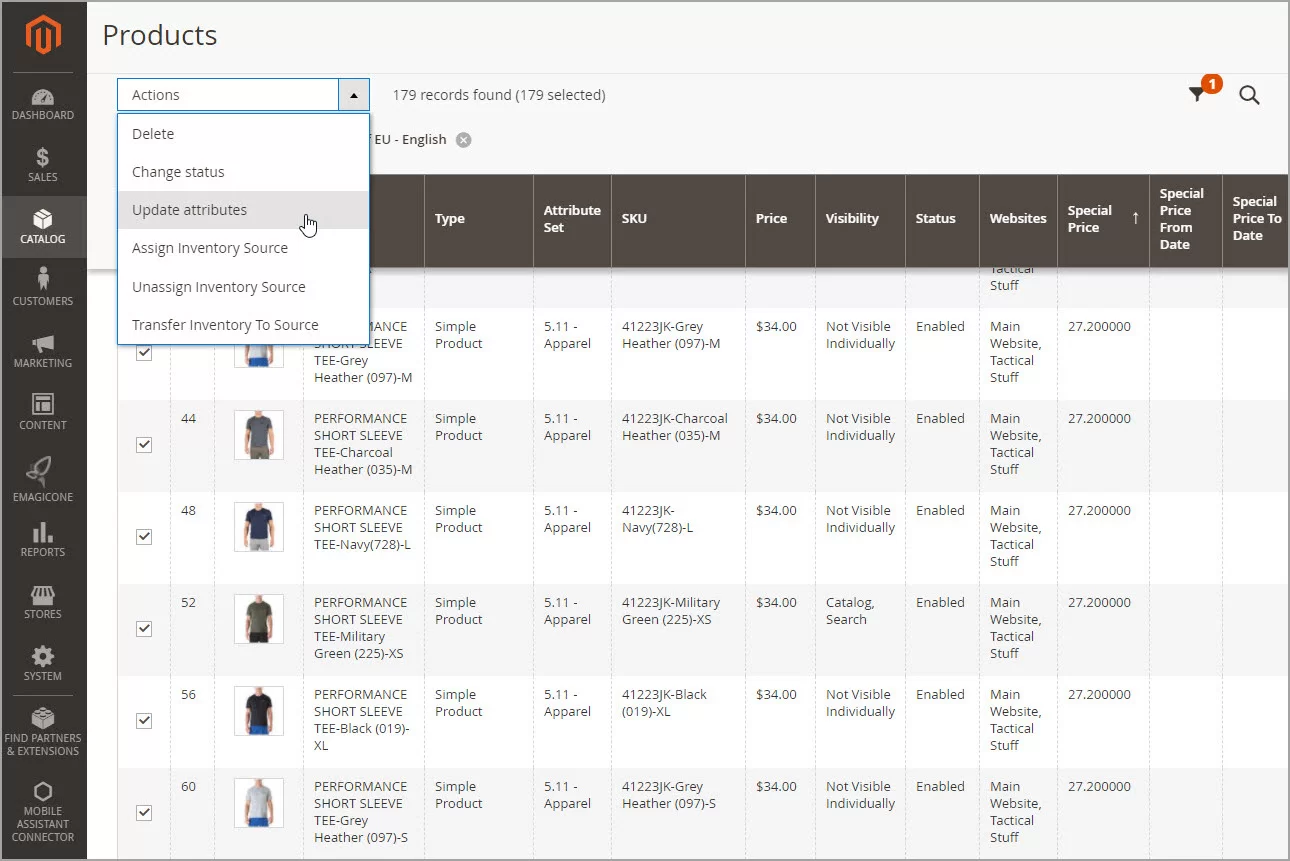Uncheck product ID 44 checkbox
The height and width of the screenshot is (861, 1290).
[144, 445]
